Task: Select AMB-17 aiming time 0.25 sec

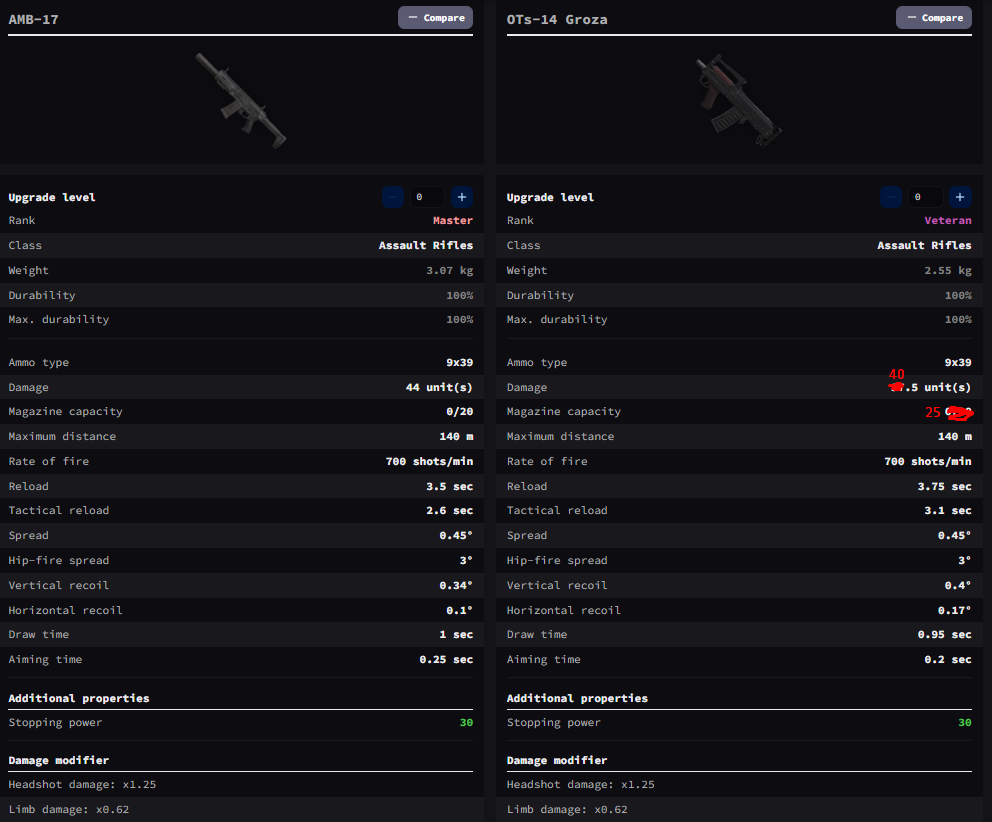Action: [x=446, y=659]
